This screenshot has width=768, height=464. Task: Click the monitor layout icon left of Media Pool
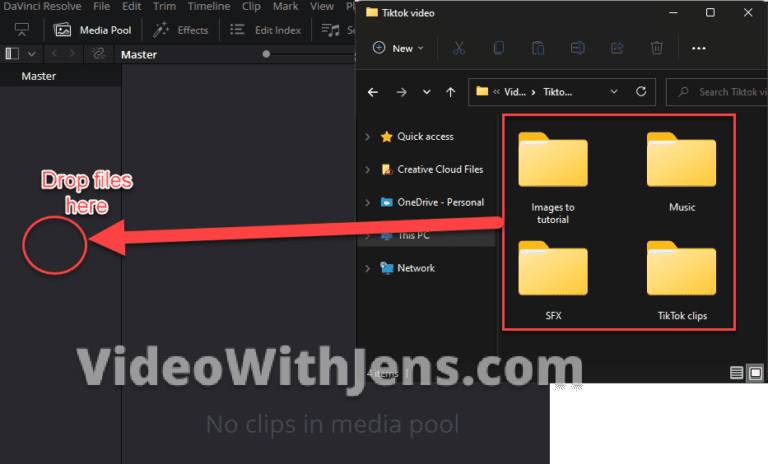pyautogui.click(x=22, y=30)
